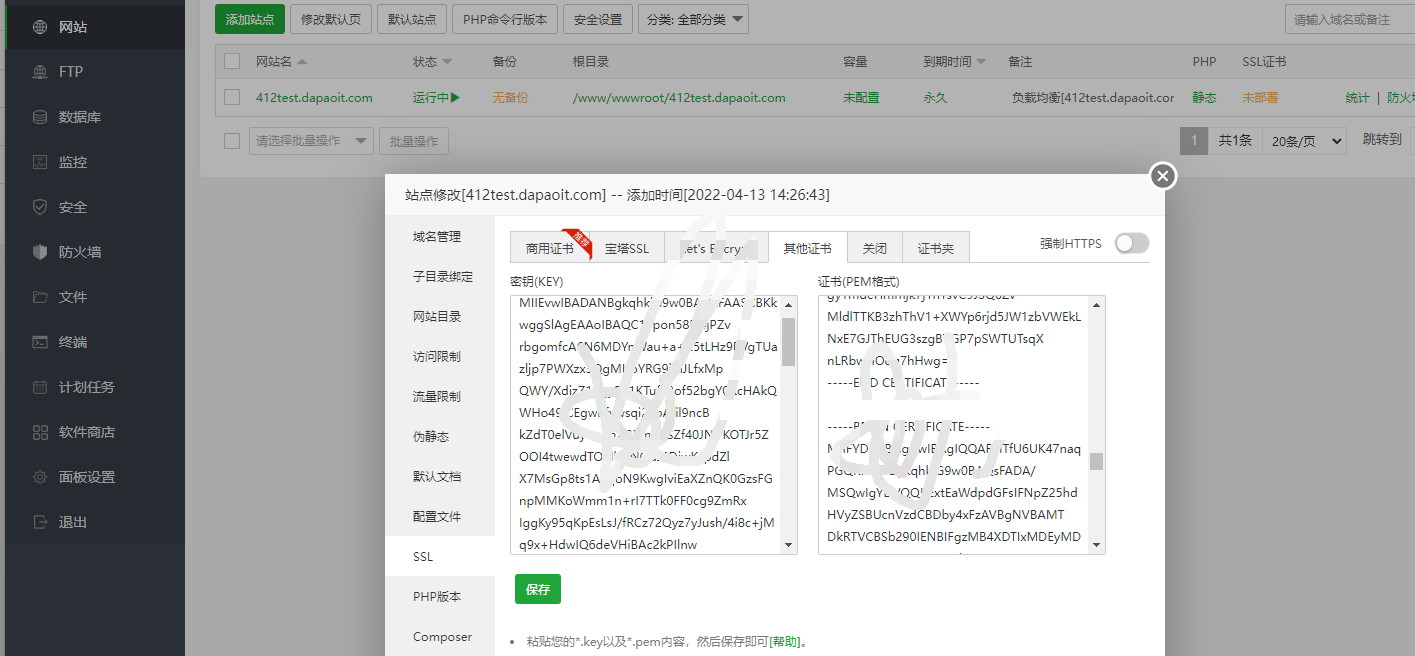Viewport: 1415px width, 656px height.
Task: Open the /www/wwwroot/412test.dapaoit.com root path link
Action: click(679, 98)
